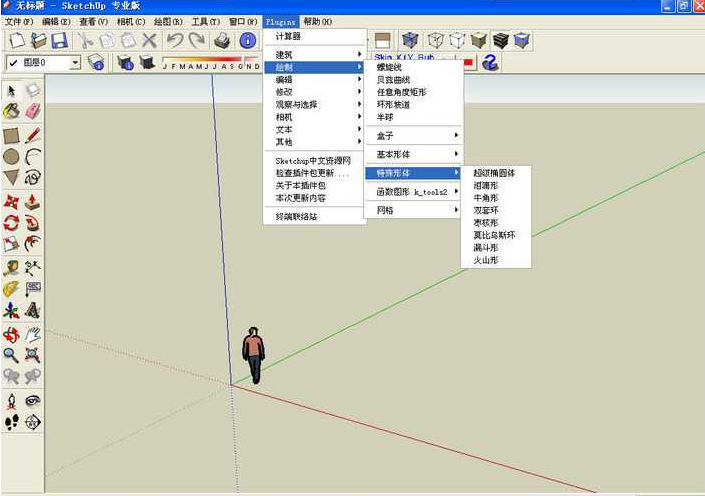
Task: Toggle the checkmark beside layer 图层0
Action: 12,63
